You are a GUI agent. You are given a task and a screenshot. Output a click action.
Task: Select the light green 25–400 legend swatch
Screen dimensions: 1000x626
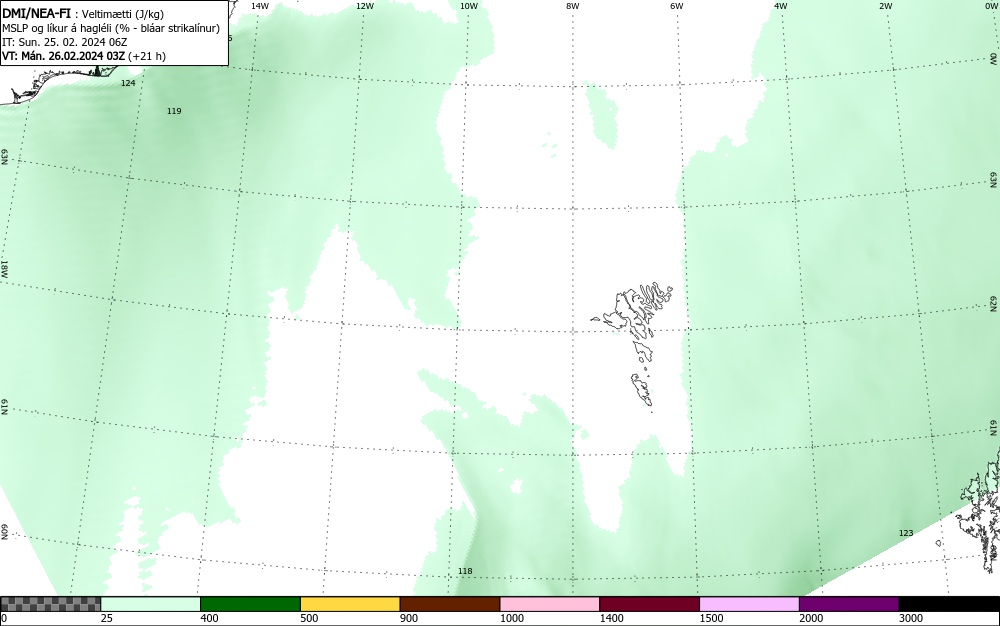[151, 604]
